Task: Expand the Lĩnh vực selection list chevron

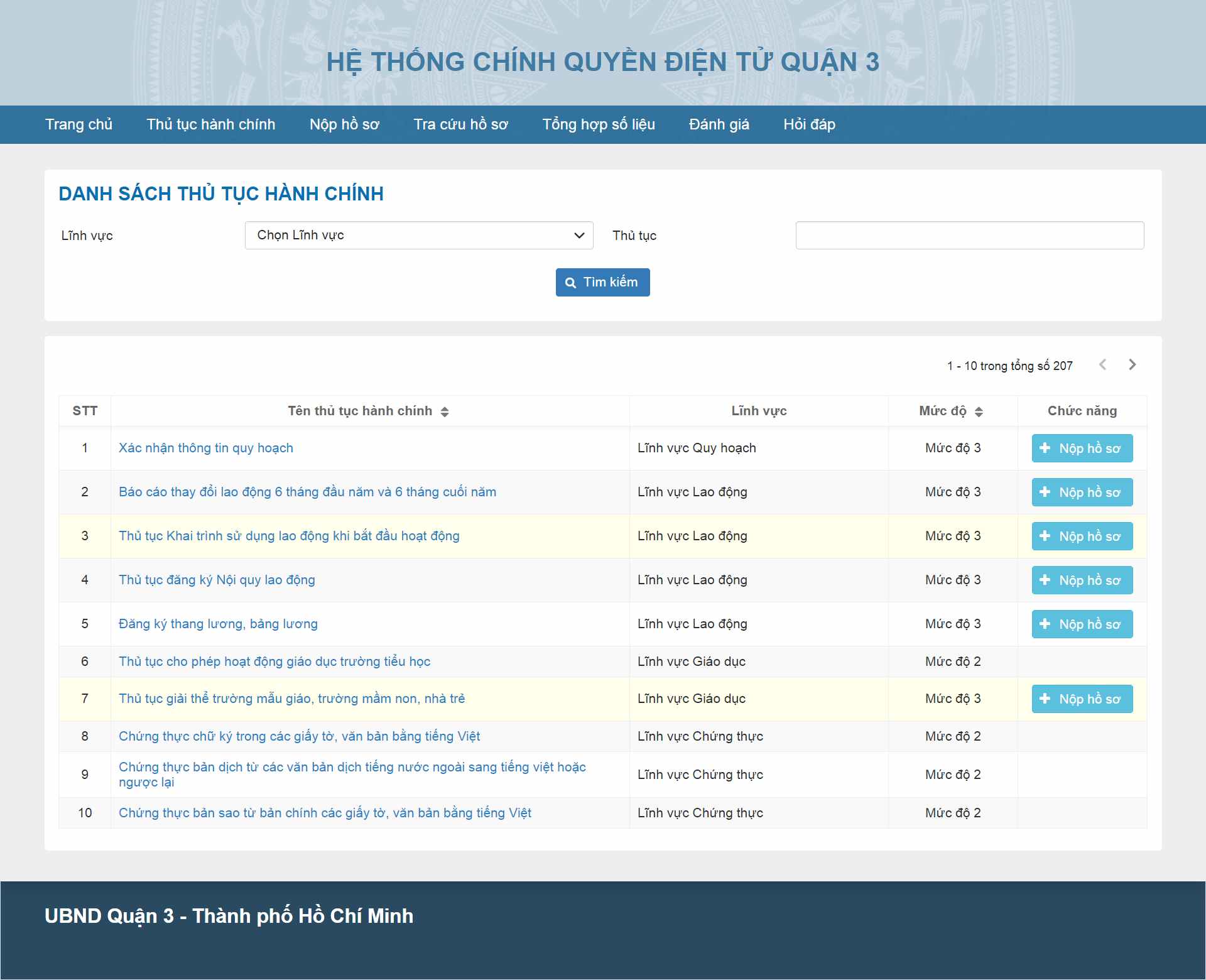Action: pos(579,235)
